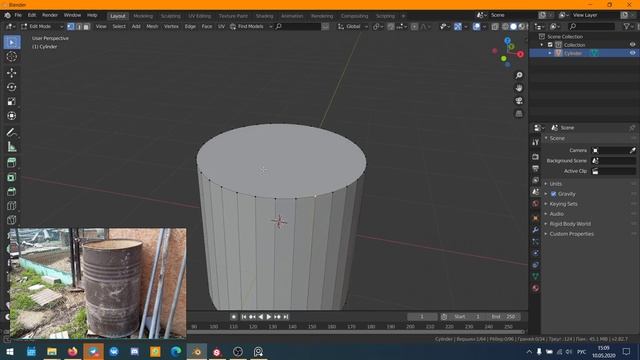640x360 pixels.
Task: Open the Render menu
Action: [x=50, y=15]
